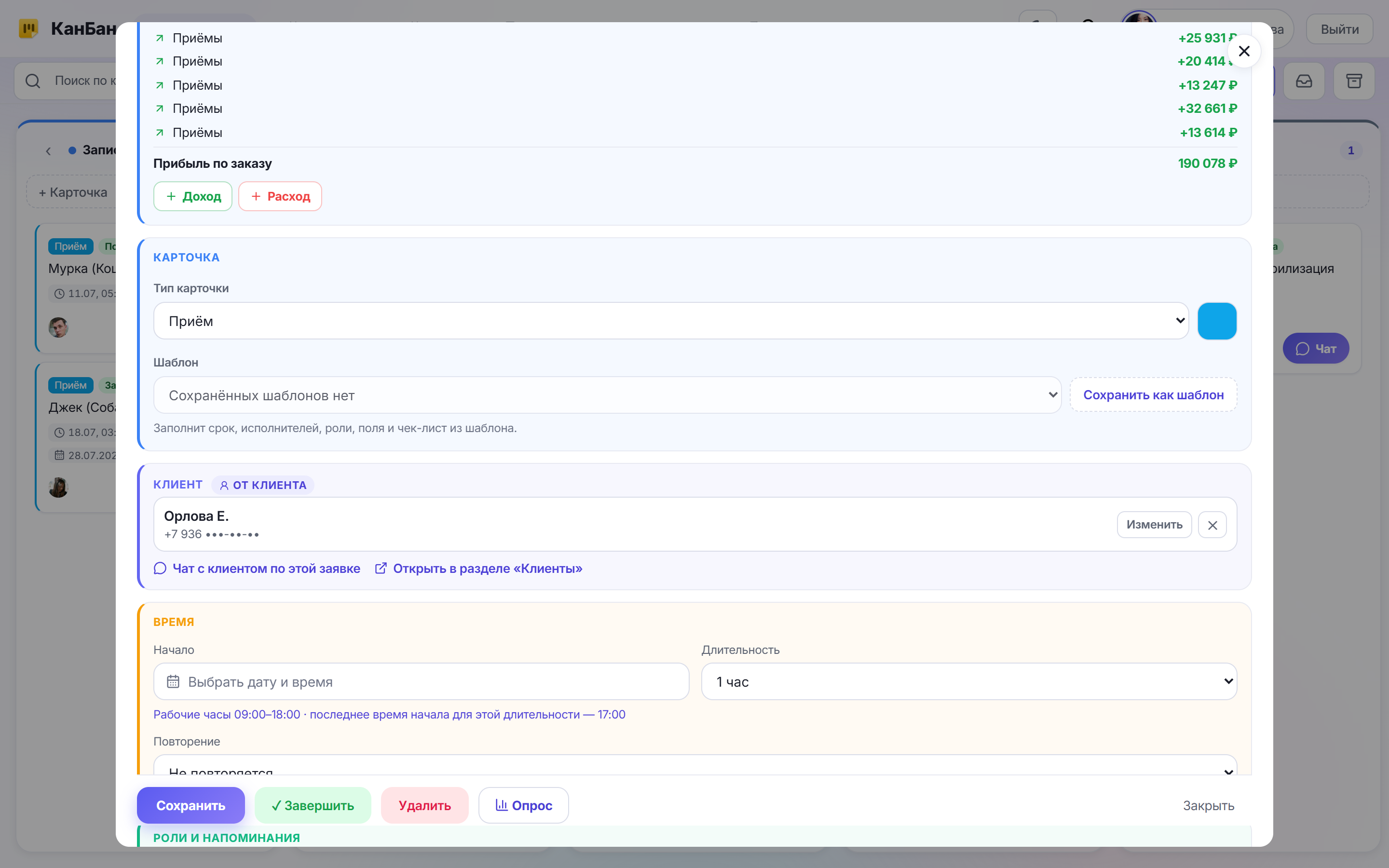Click calendar icon in Начало field
This screenshot has width=1389, height=868.
pos(173,681)
